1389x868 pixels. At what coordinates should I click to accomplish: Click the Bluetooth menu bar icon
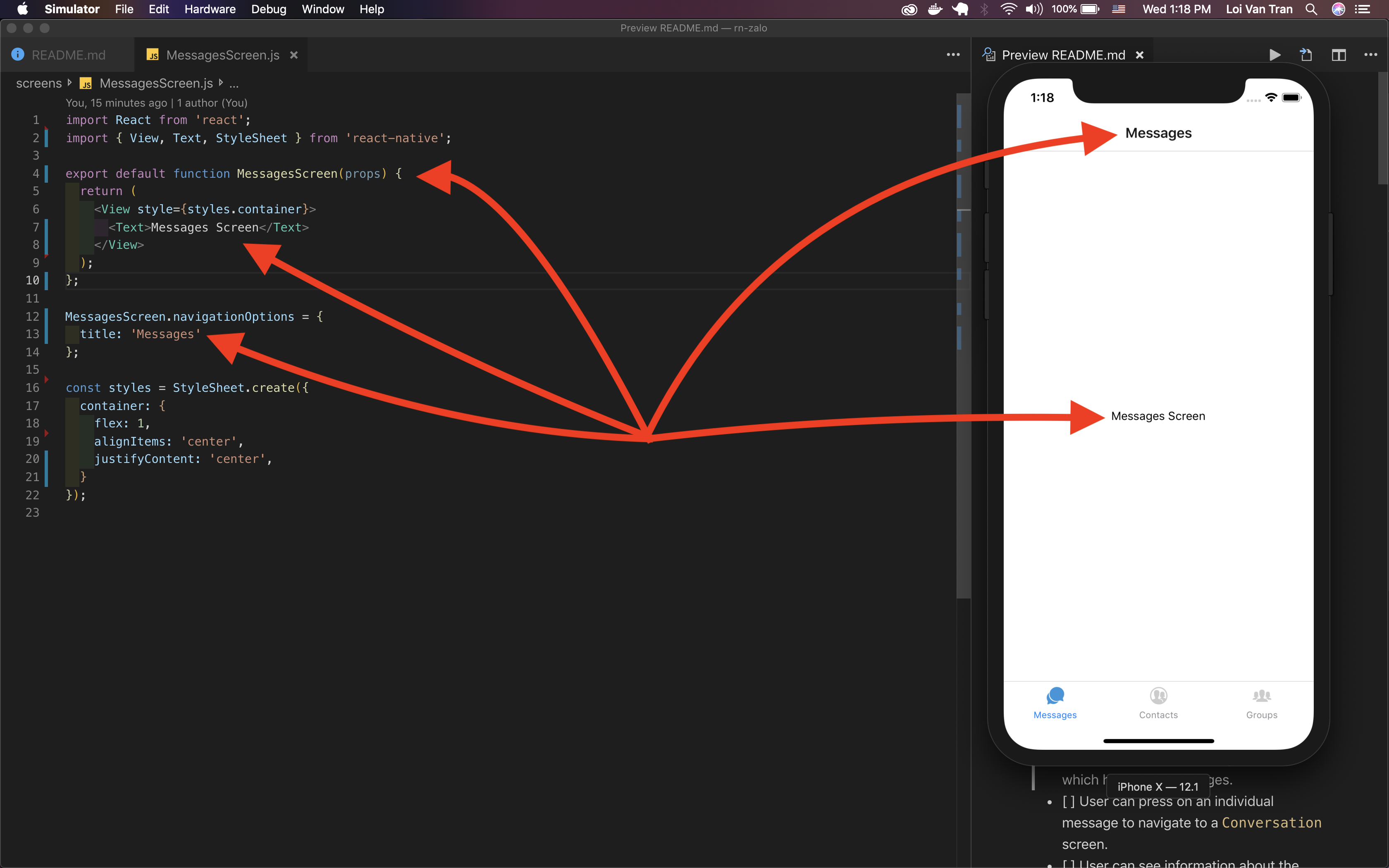[984, 9]
